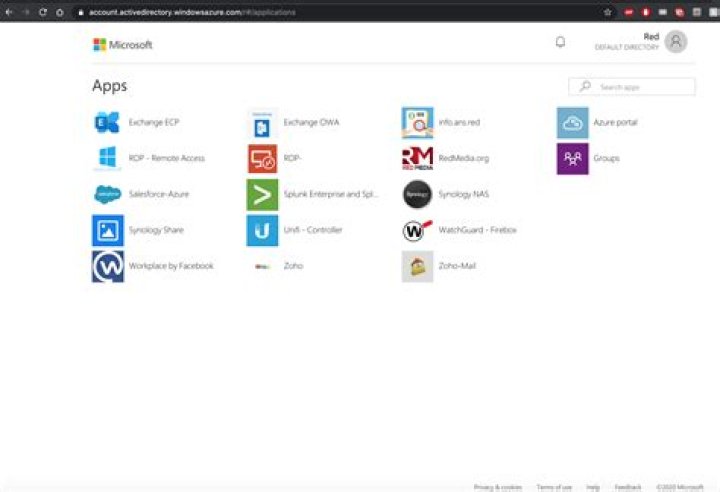The width and height of the screenshot is (720, 492).
Task: Click the DEFAULT DIRECTORY label
Action: click(x=627, y=47)
